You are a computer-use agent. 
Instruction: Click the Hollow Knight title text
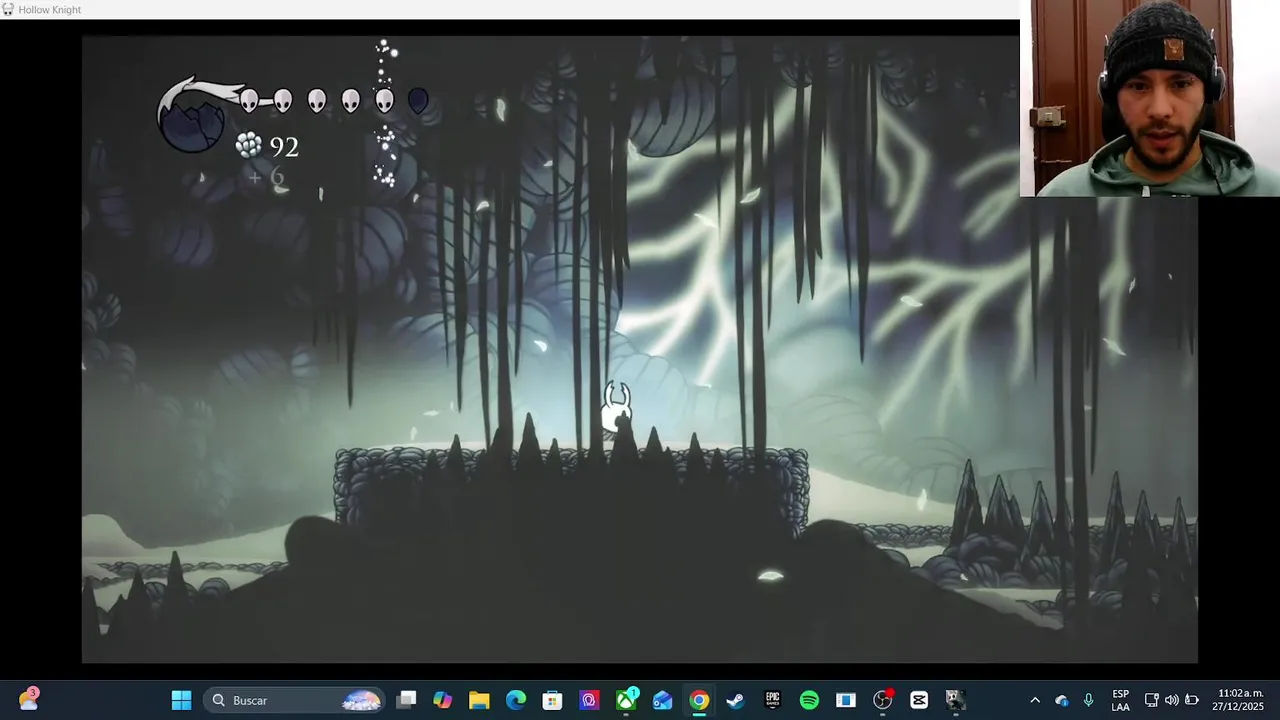point(50,10)
